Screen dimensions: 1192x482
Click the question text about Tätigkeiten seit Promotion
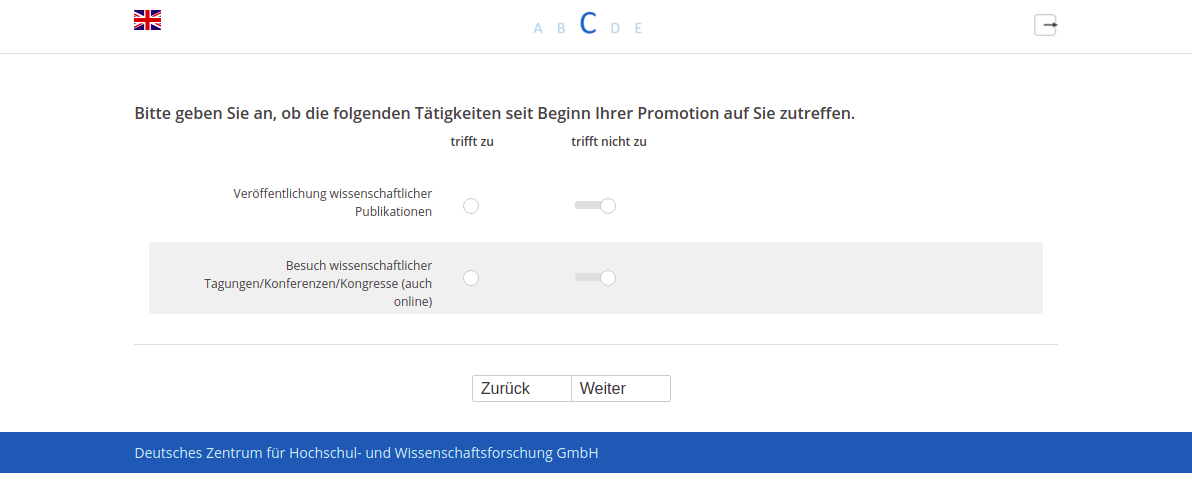click(x=495, y=113)
